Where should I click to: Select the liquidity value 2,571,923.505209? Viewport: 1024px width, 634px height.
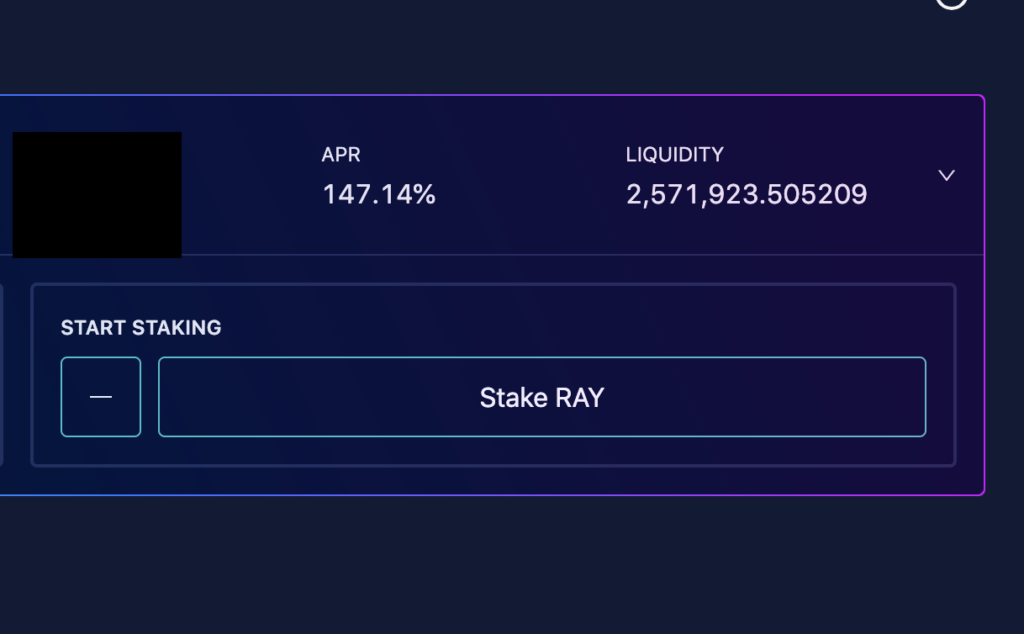click(746, 195)
